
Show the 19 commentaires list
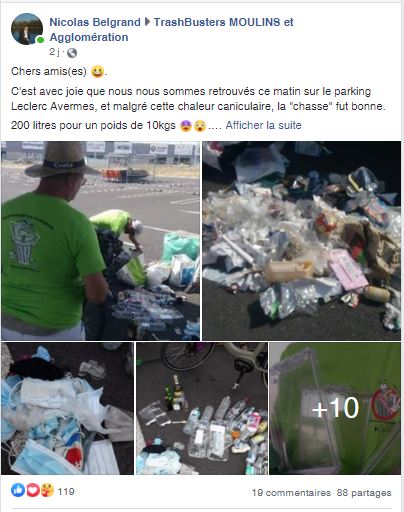tap(291, 493)
